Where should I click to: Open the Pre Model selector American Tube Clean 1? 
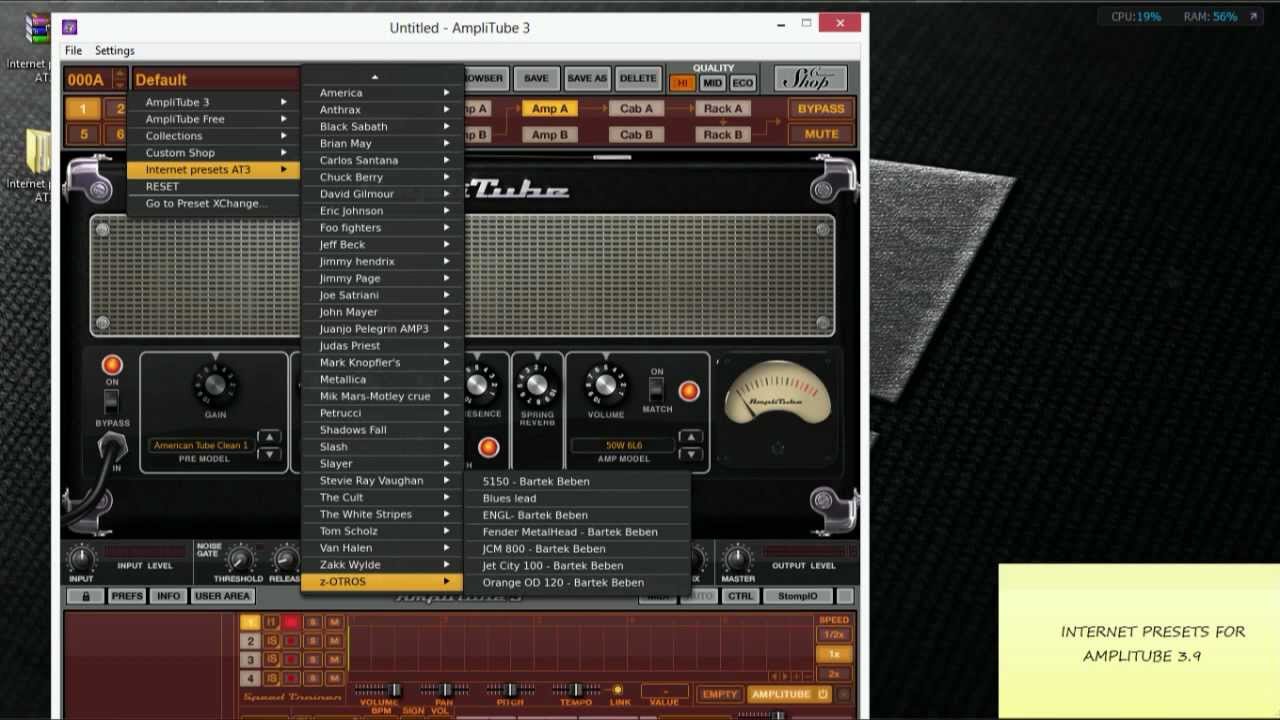[x=200, y=445]
